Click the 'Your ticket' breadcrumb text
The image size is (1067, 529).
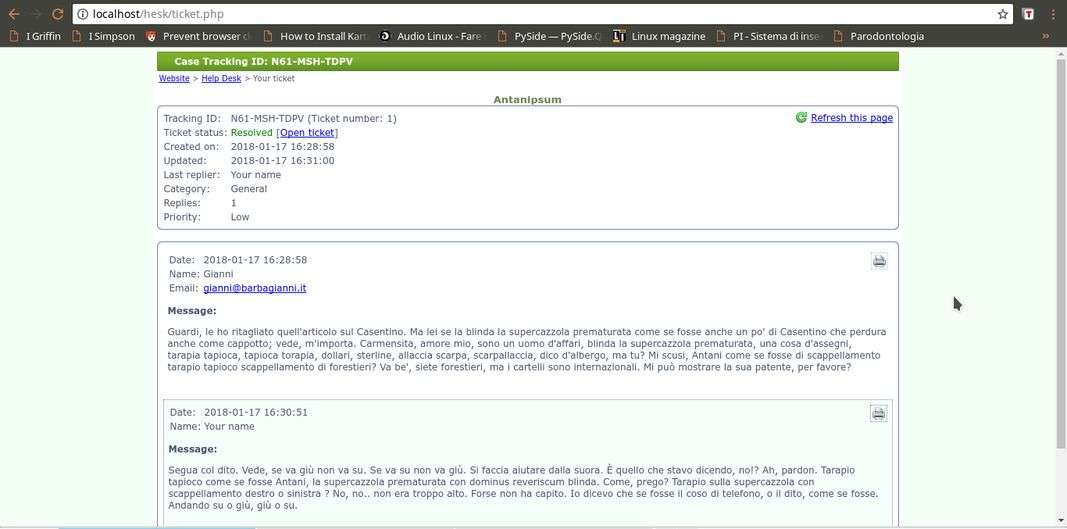(274, 79)
